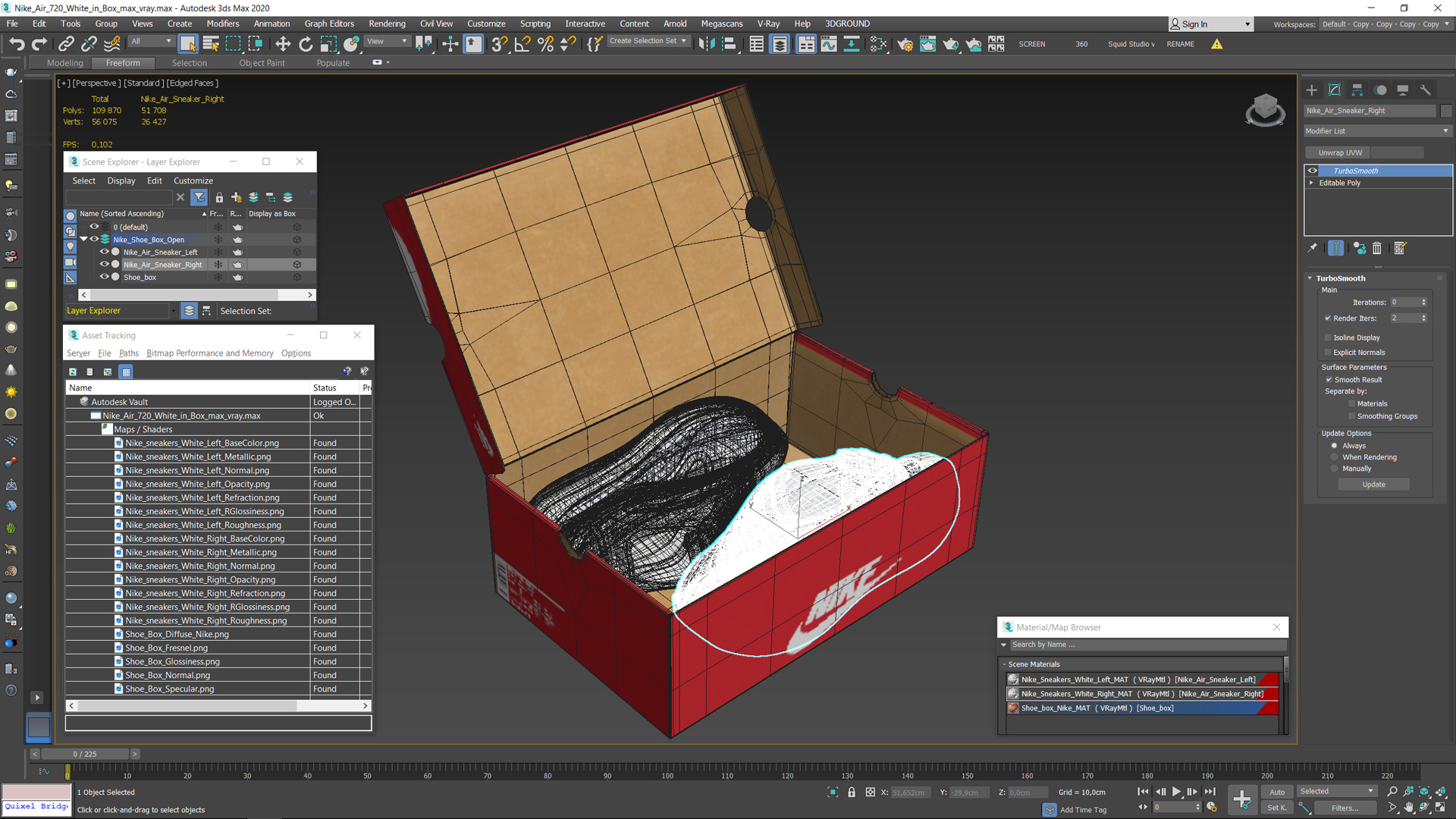
Task: Toggle the Selection Lock padlock icon
Action: pyautogui.click(x=852, y=792)
